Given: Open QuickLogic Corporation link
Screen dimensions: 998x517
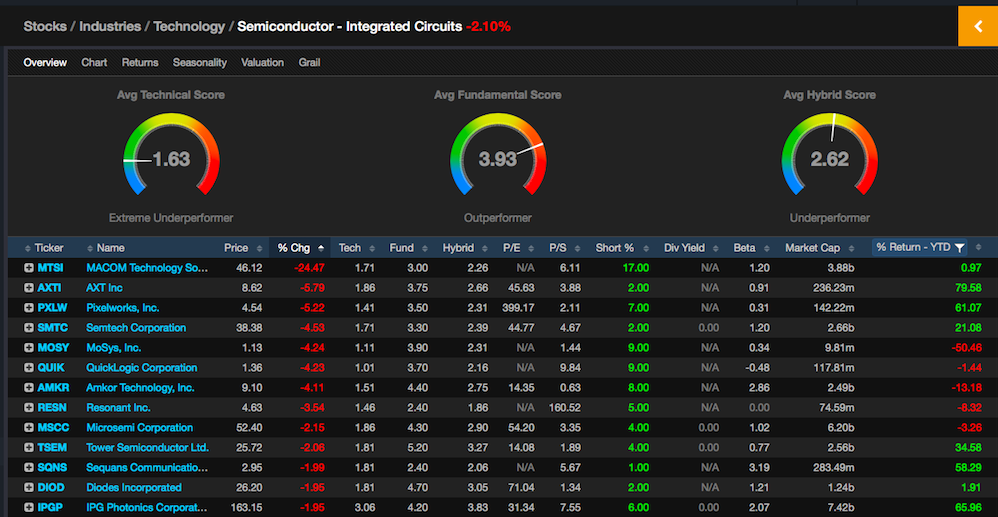Looking at the screenshot, I should point(142,368).
